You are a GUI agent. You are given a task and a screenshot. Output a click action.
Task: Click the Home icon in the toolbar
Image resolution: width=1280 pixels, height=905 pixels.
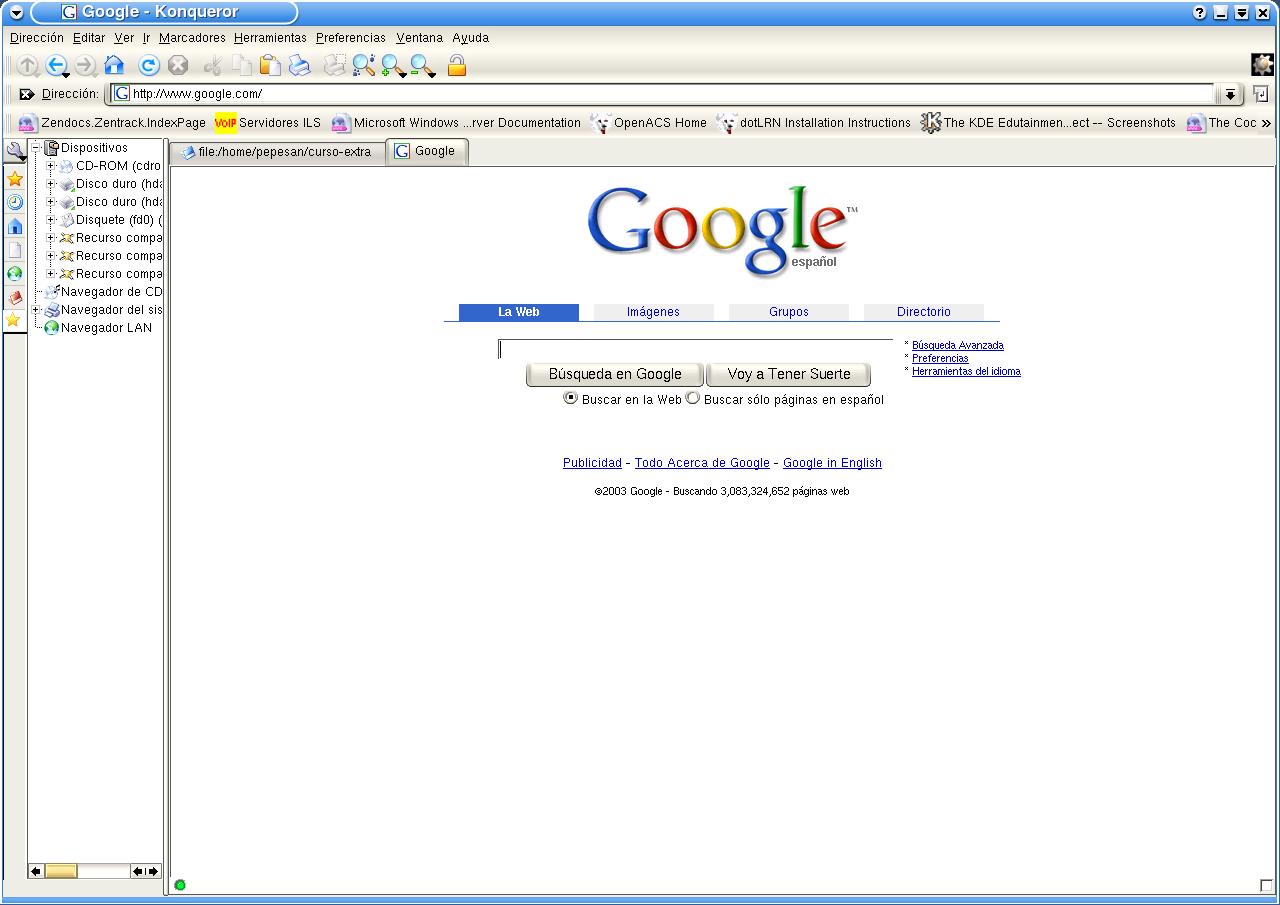114,66
